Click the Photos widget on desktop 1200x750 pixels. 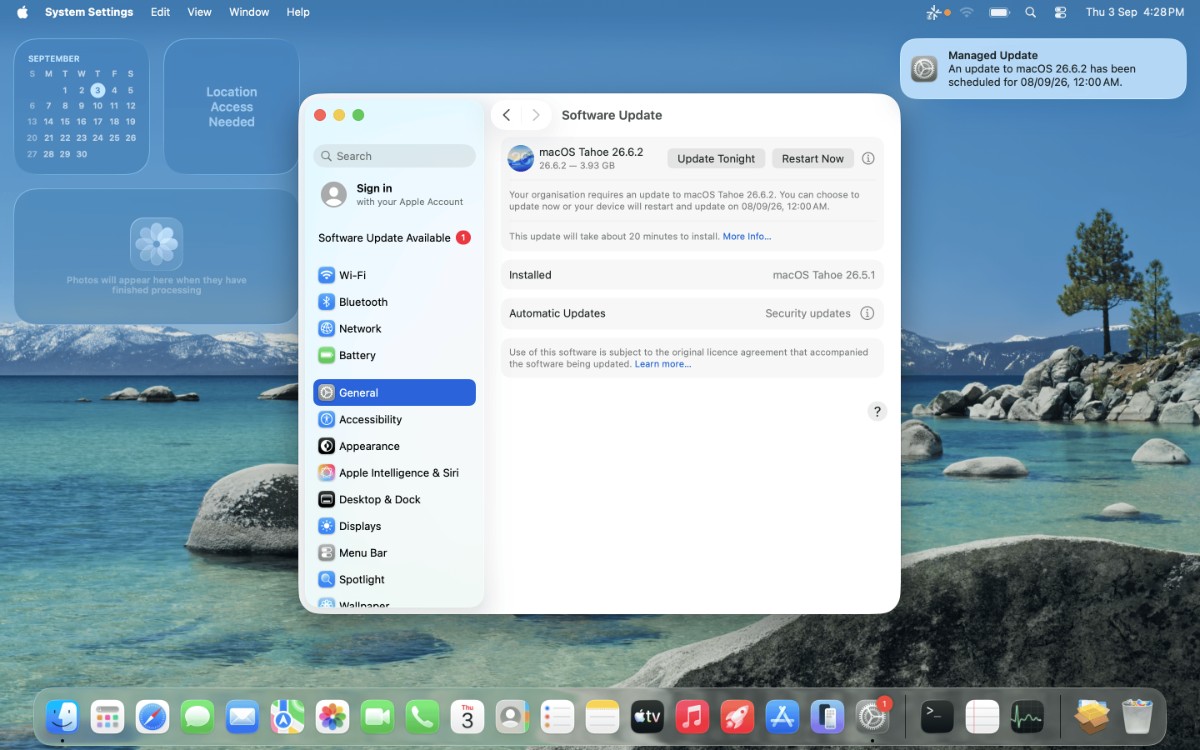coord(156,257)
